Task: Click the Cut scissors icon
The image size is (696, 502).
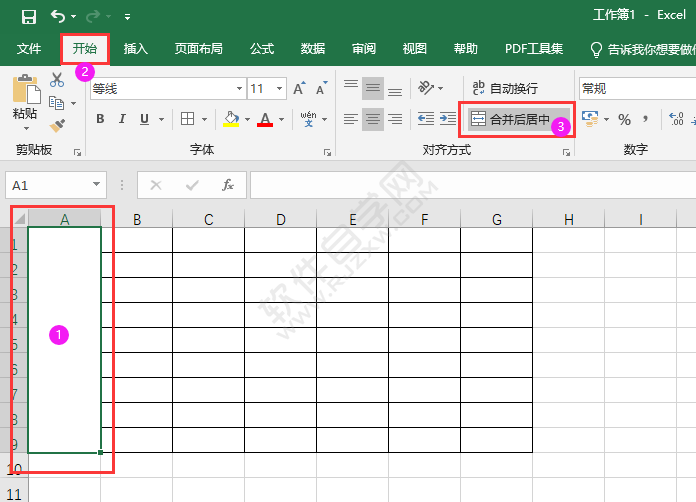Action: click(57, 80)
